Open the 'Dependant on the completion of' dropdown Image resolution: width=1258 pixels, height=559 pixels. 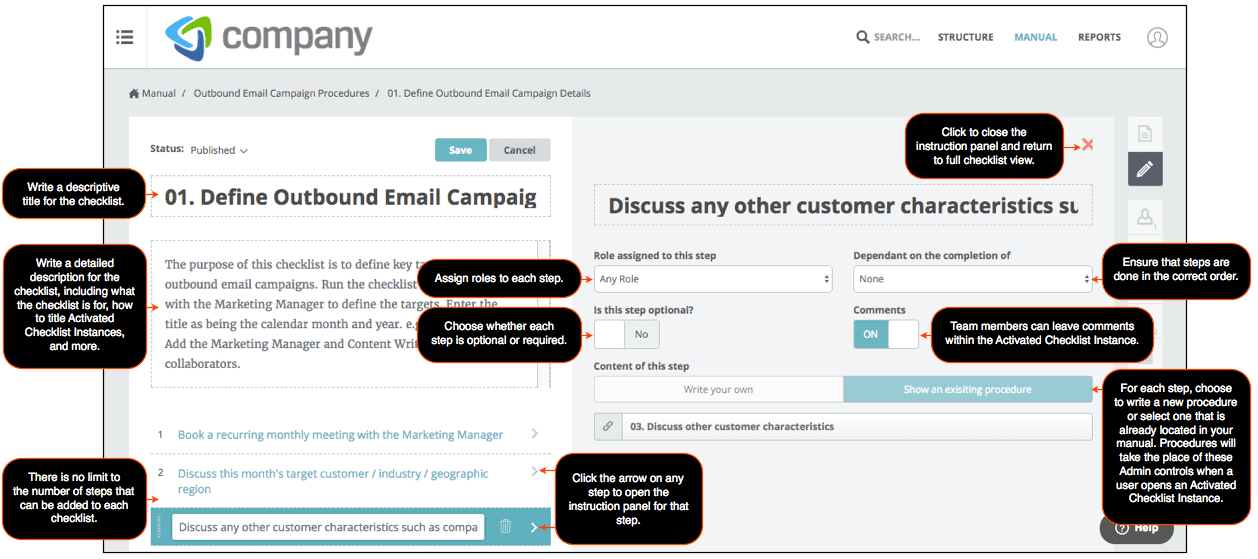[972, 280]
